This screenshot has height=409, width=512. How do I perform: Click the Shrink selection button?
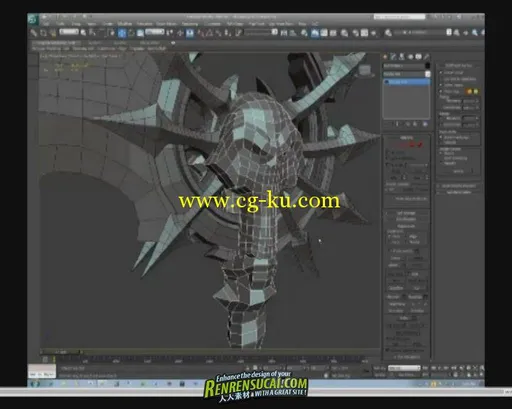(x=395, y=171)
